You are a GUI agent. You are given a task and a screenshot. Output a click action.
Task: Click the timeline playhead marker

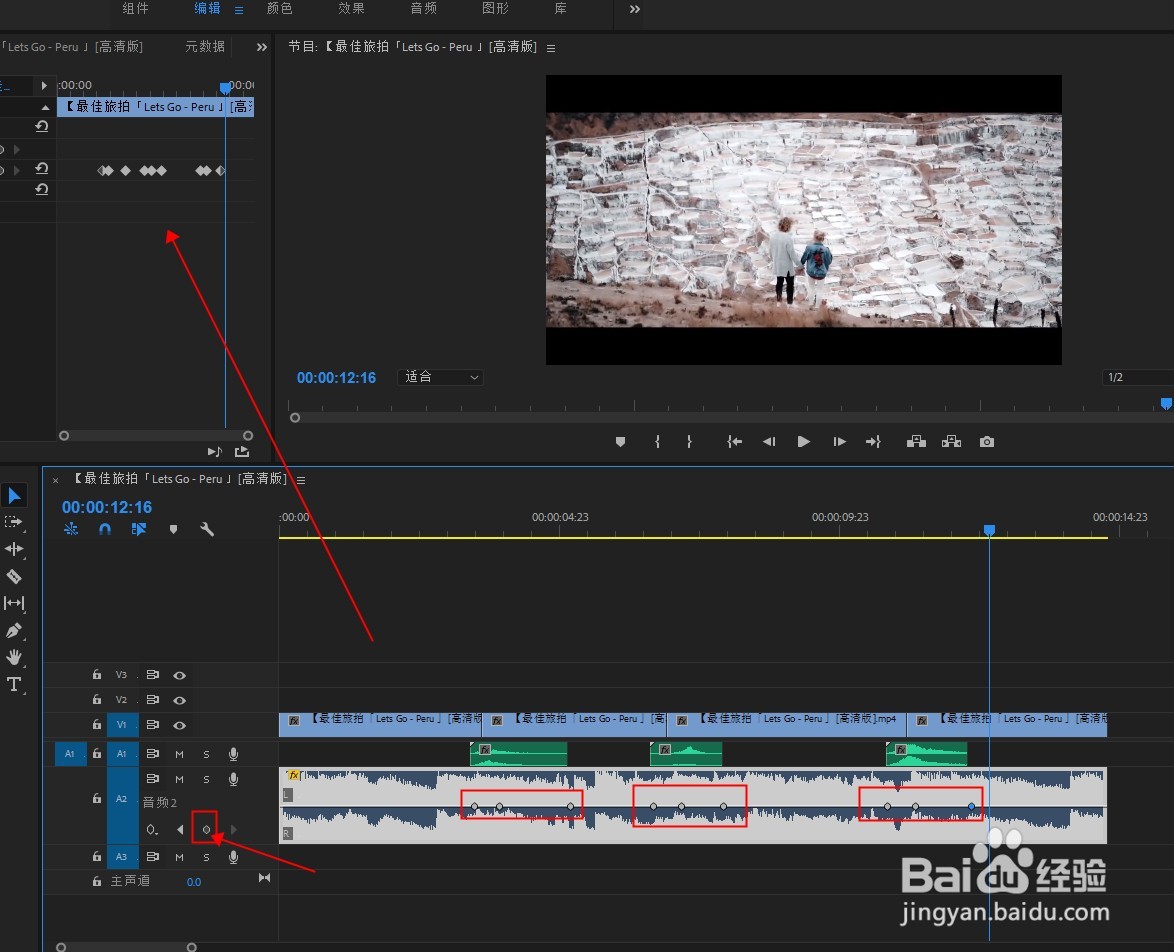(989, 530)
